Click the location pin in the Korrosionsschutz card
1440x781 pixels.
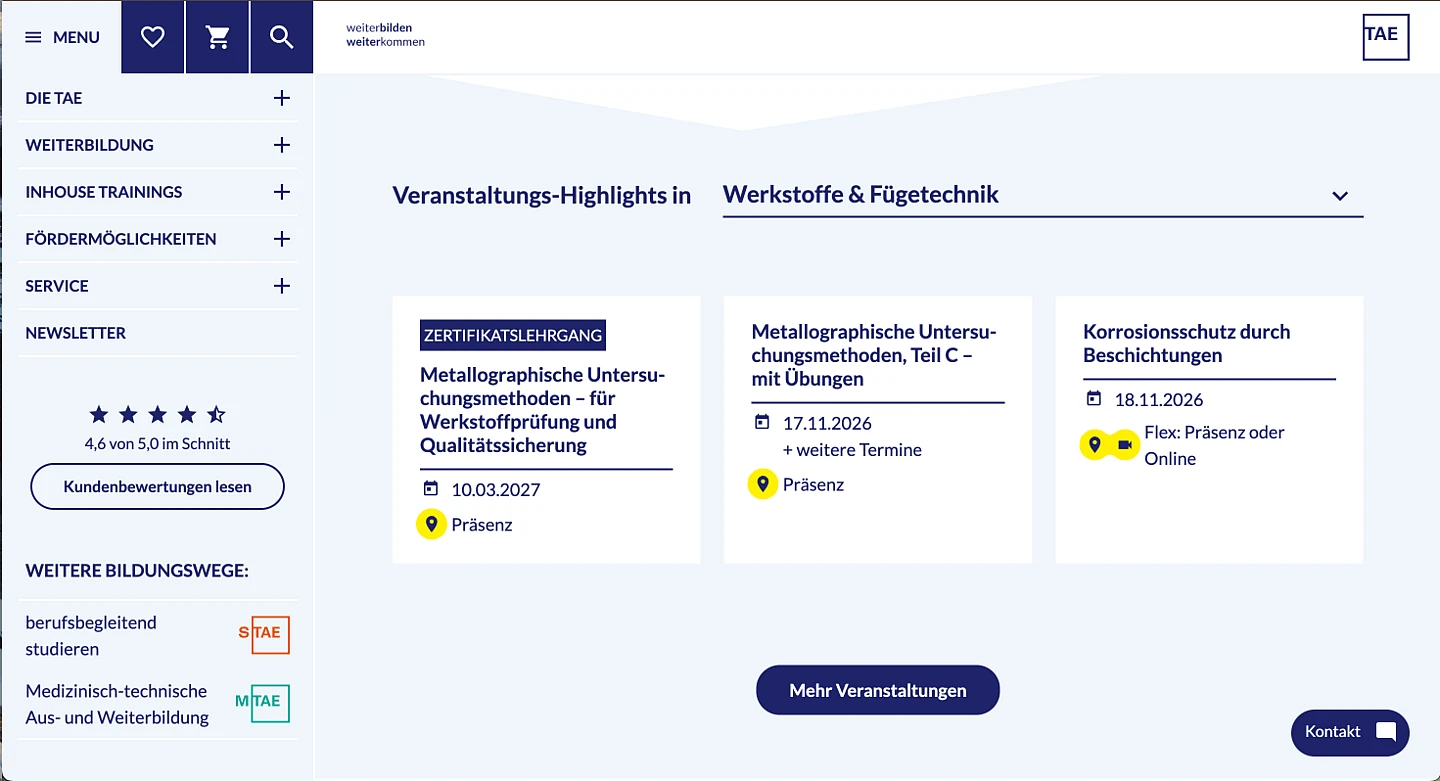(x=1095, y=444)
